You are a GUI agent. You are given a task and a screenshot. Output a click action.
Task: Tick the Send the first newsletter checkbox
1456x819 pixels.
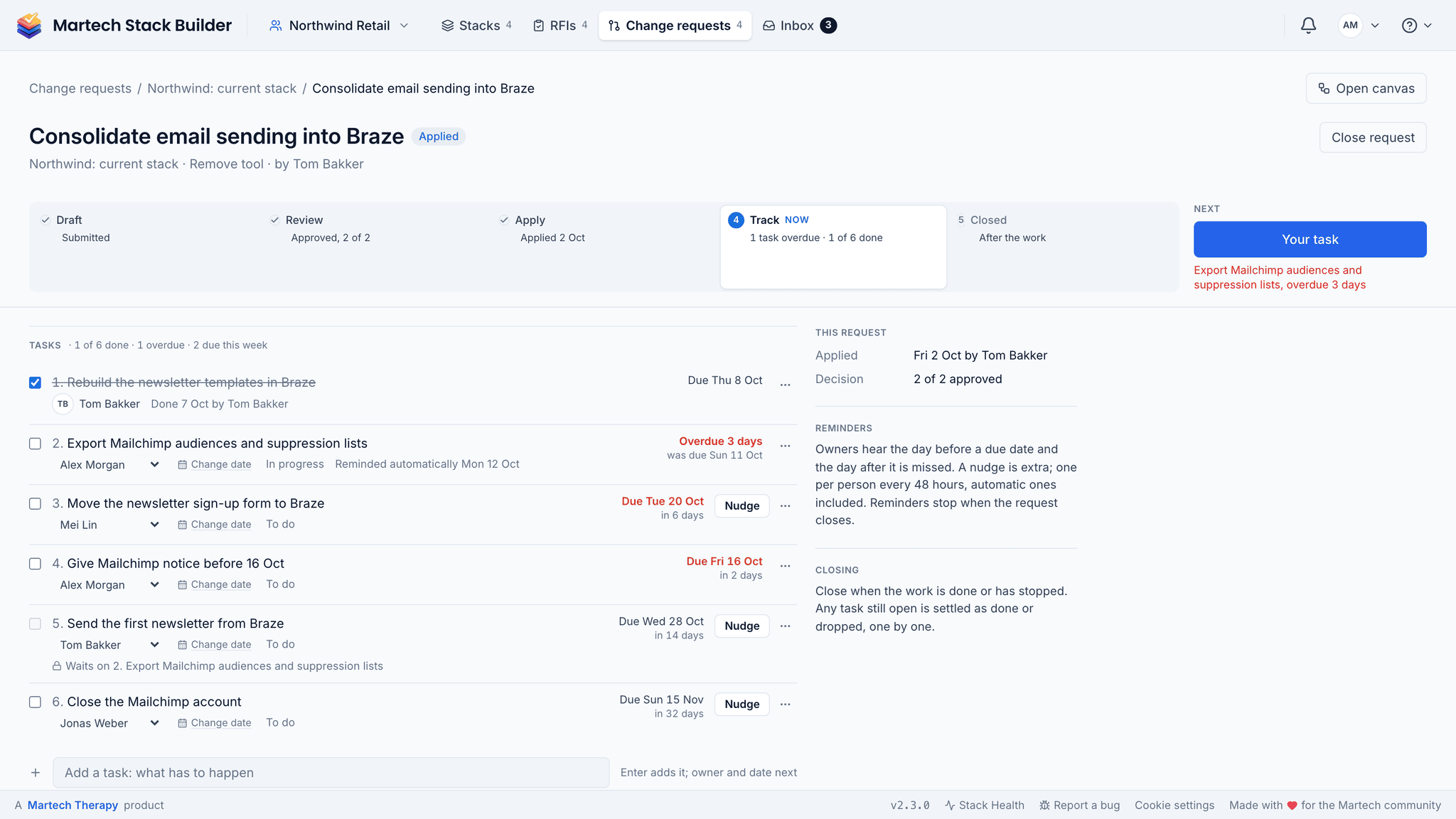35,623
